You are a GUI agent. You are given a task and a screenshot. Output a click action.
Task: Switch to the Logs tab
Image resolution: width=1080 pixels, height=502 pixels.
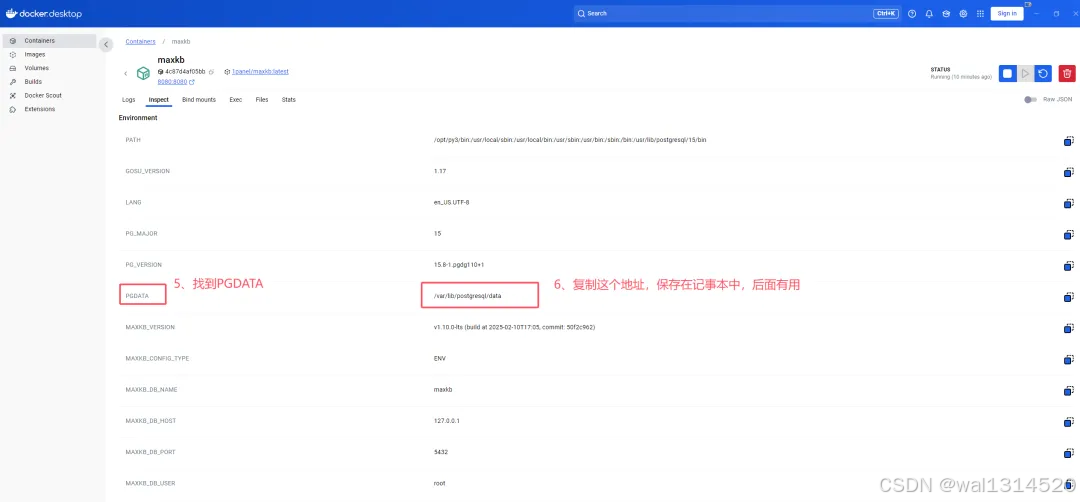tap(129, 100)
